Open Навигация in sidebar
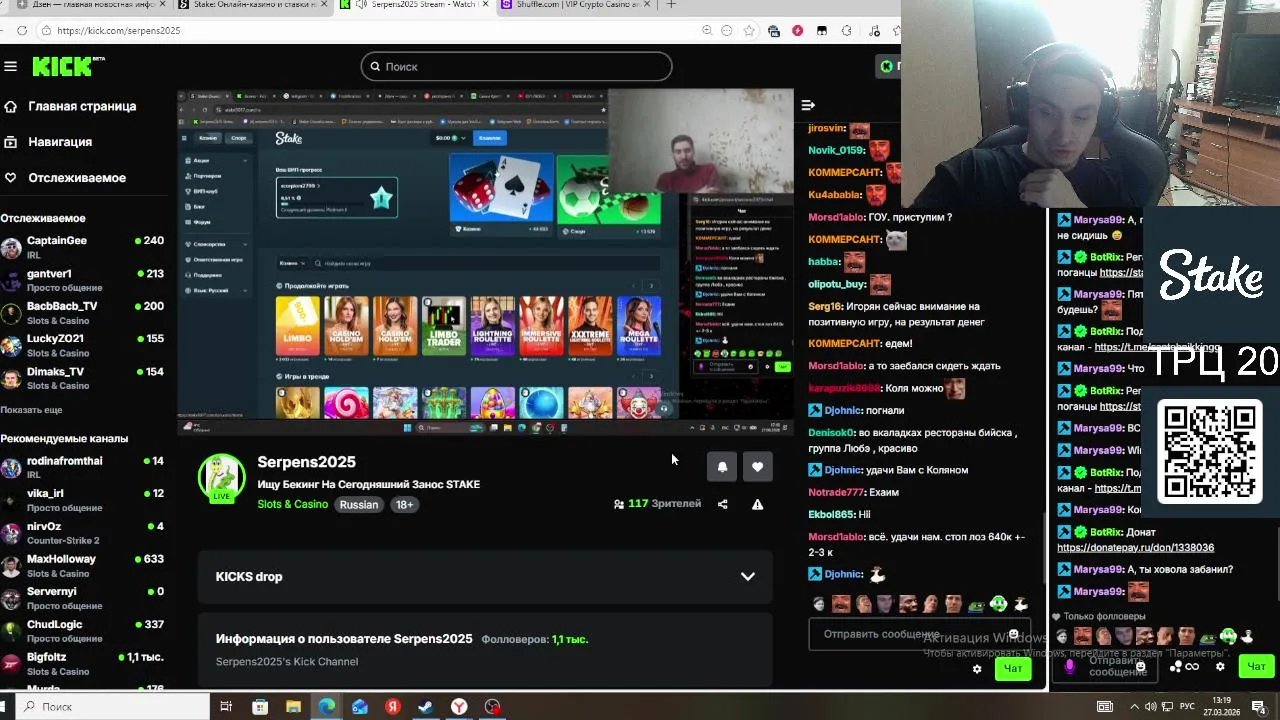 tap(50, 142)
